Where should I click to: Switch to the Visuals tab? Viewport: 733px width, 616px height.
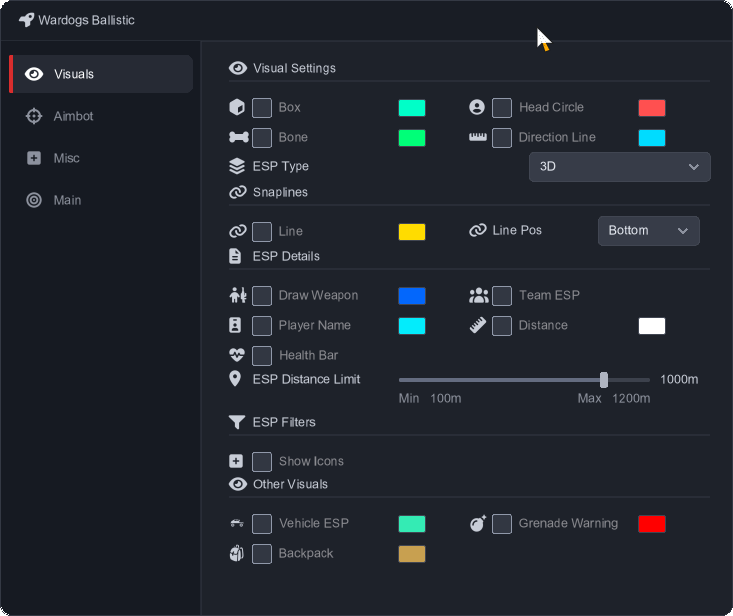pos(101,74)
